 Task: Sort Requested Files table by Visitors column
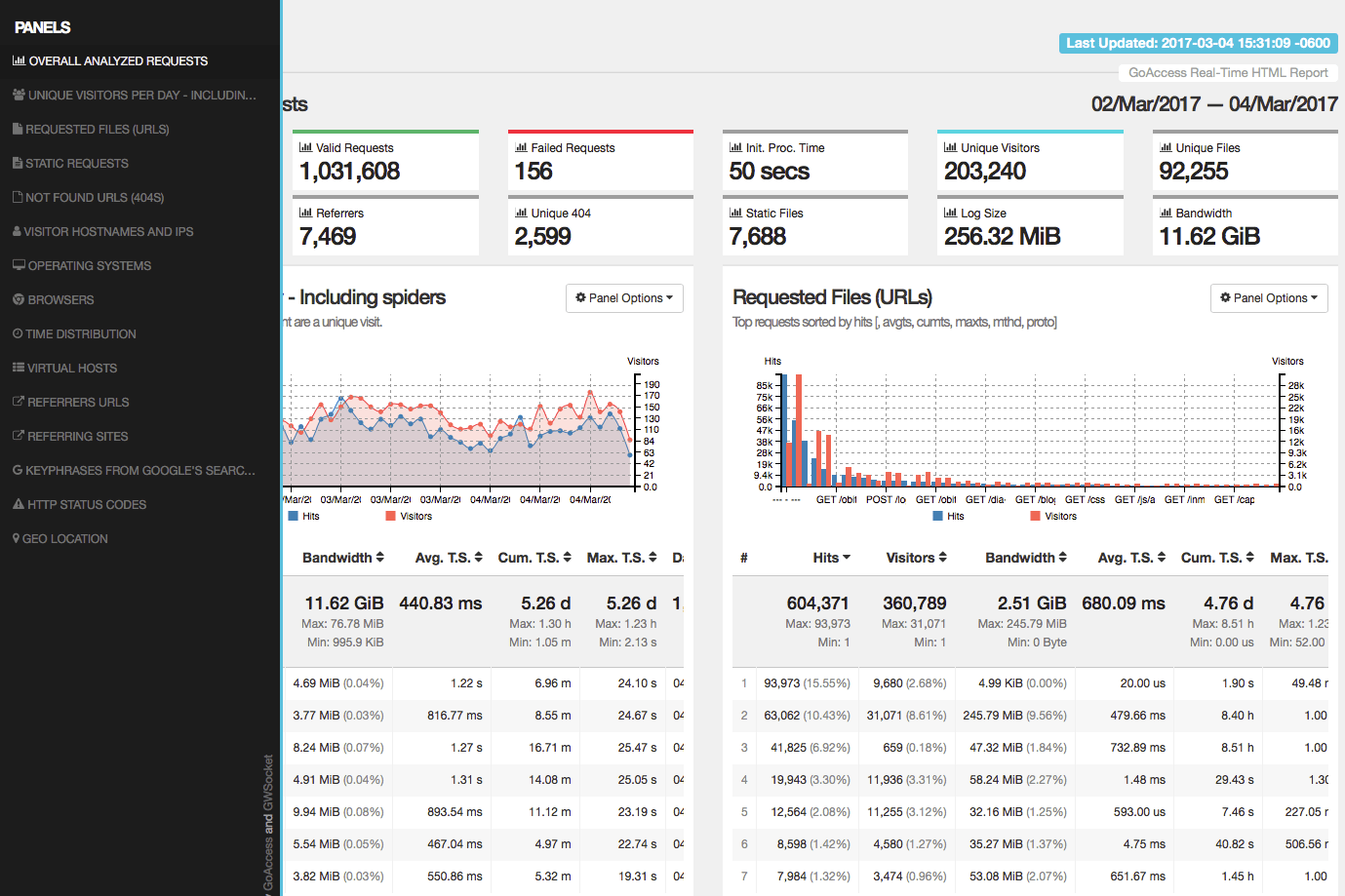(x=916, y=558)
